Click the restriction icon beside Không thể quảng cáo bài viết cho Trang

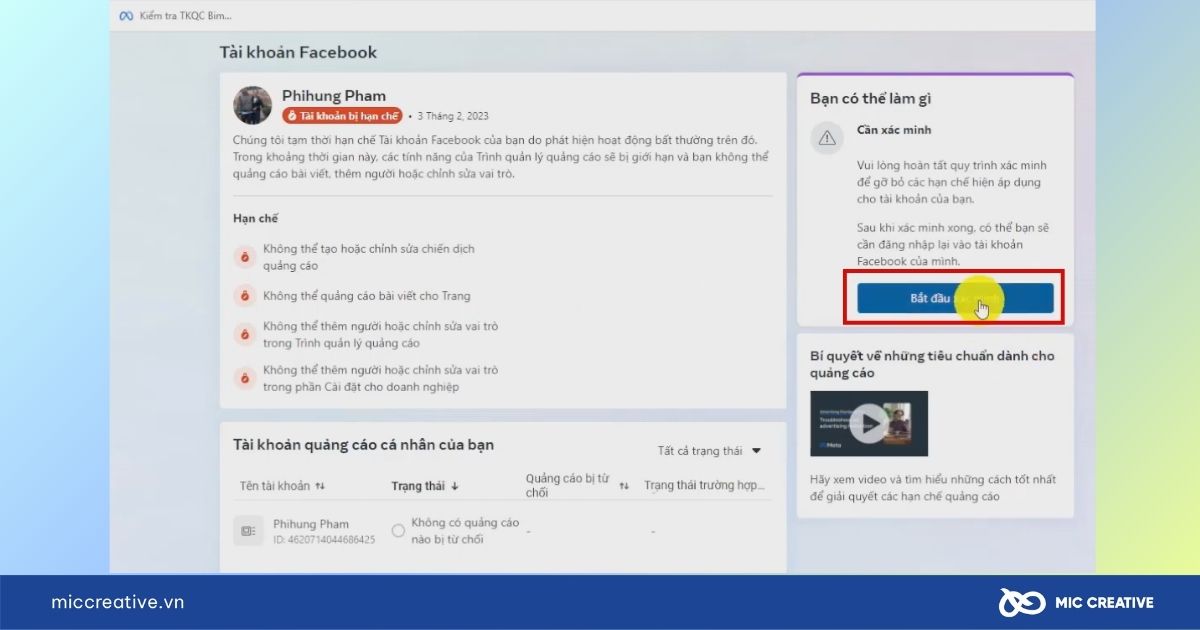(x=244, y=296)
